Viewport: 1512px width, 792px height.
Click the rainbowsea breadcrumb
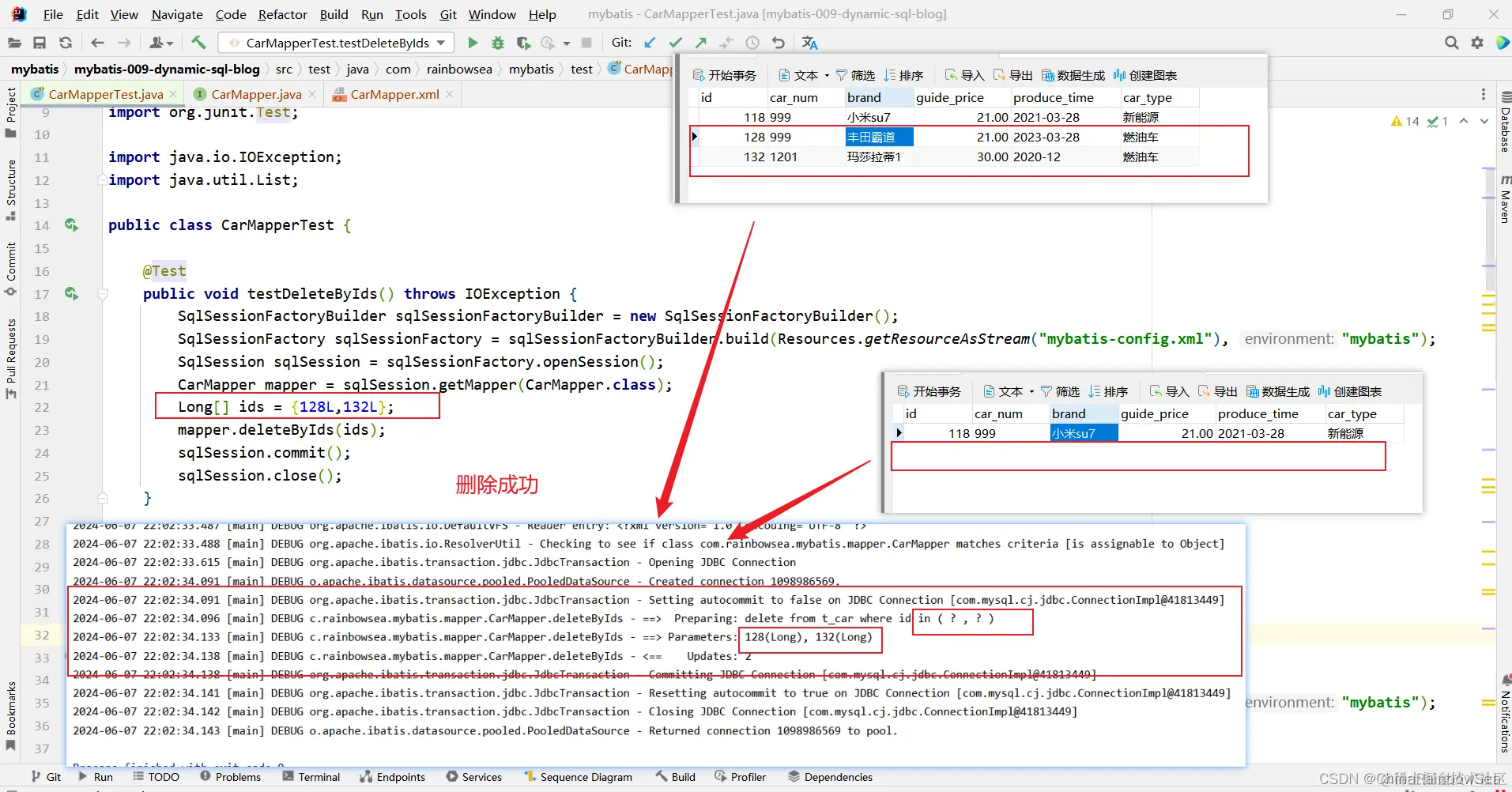459,69
